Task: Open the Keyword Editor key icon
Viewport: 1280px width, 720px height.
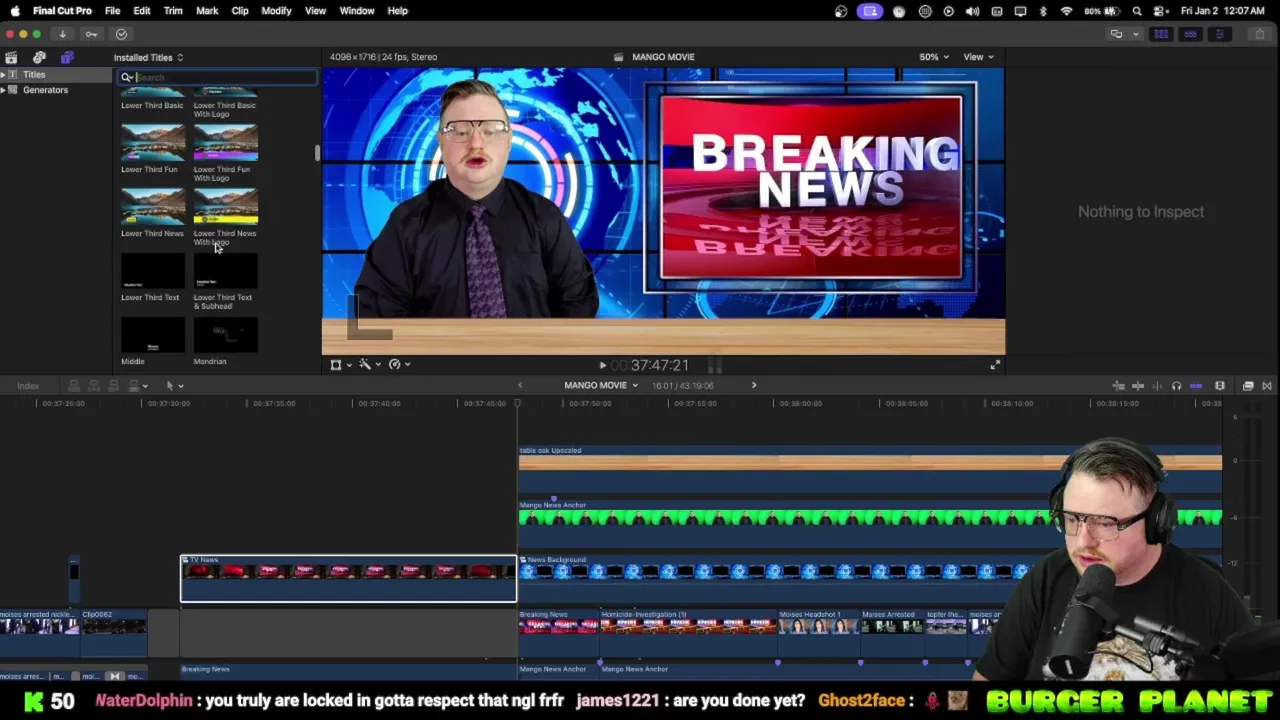Action: point(91,34)
